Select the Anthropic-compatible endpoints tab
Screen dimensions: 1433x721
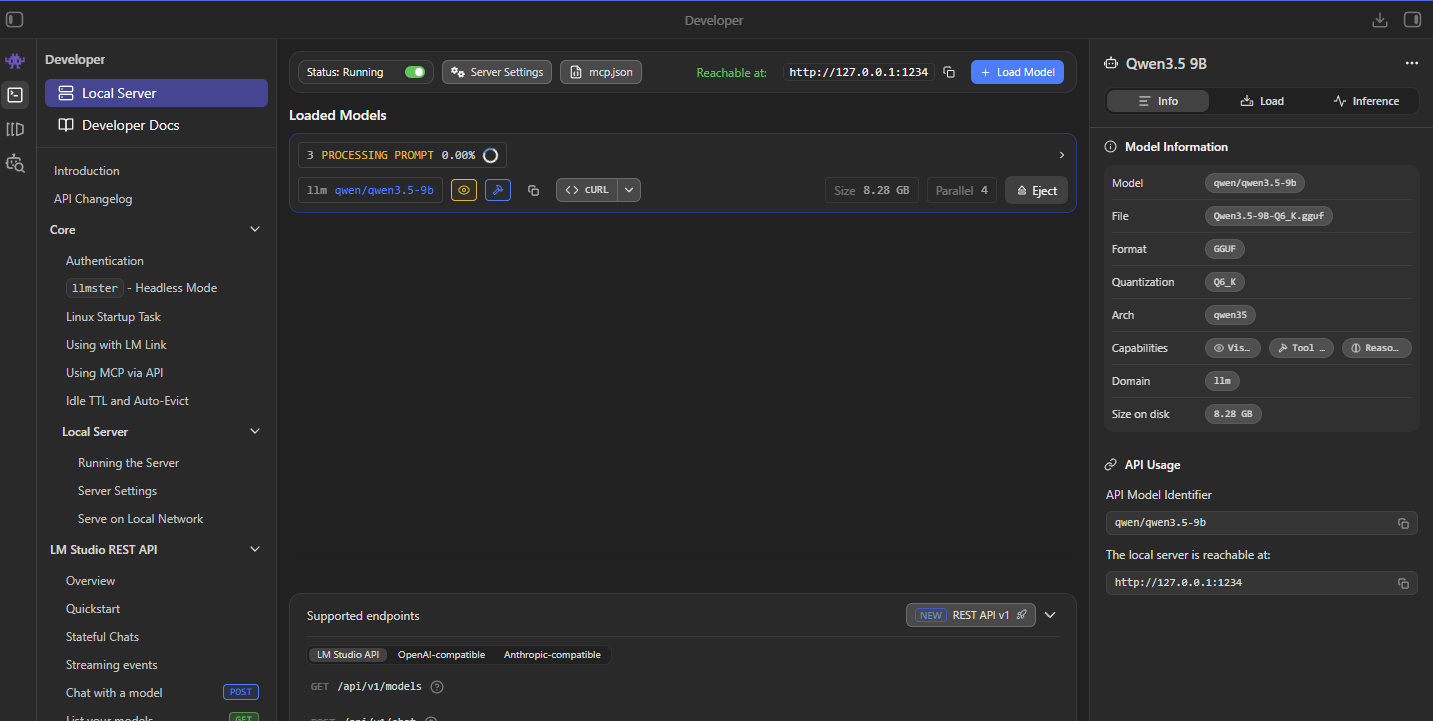click(552, 655)
